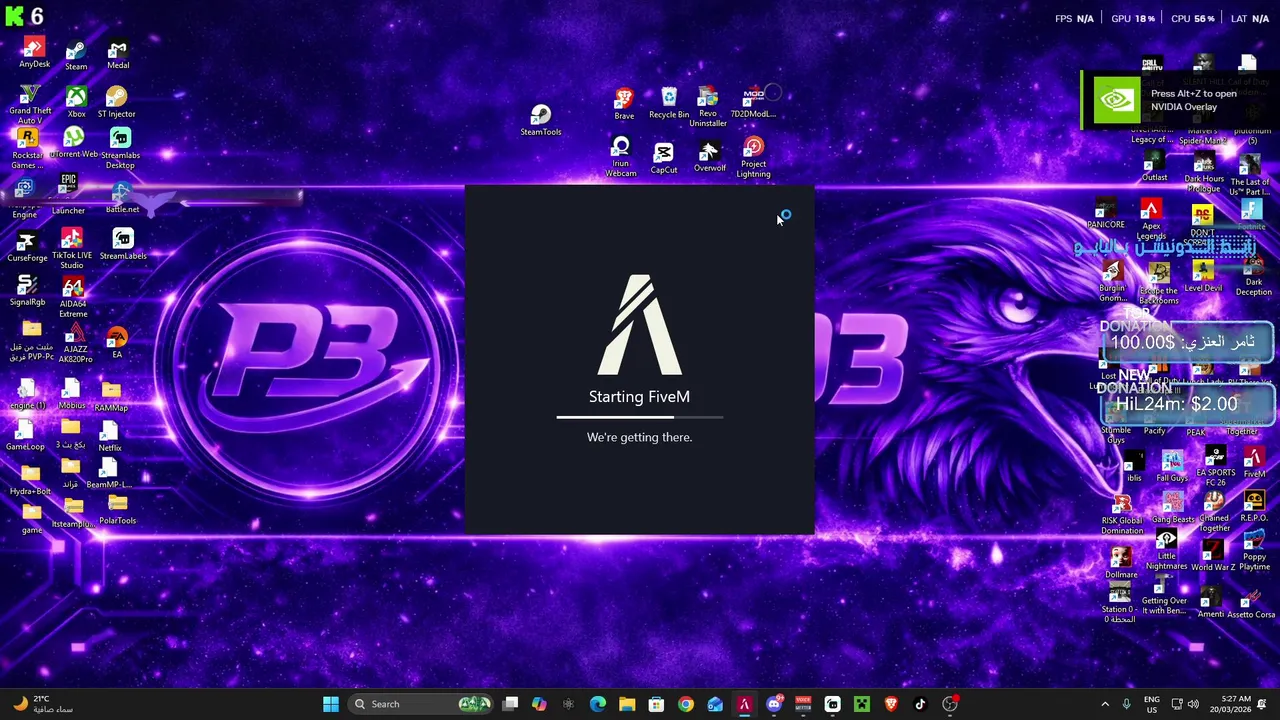Click the FiveM loading progress bar
The height and width of the screenshot is (720, 1280).
click(640, 417)
